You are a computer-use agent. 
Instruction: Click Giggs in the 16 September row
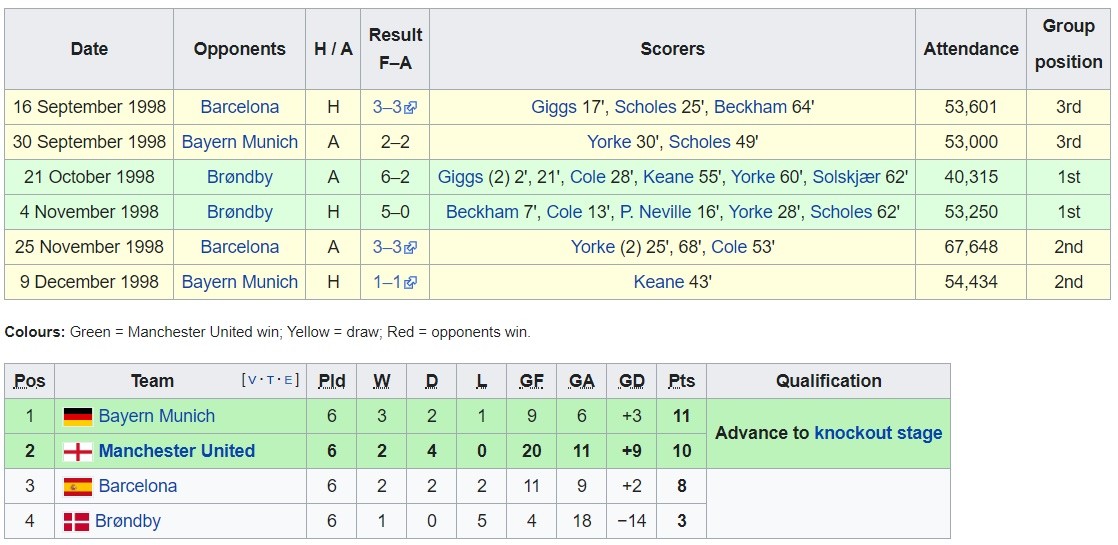pyautogui.click(x=554, y=107)
